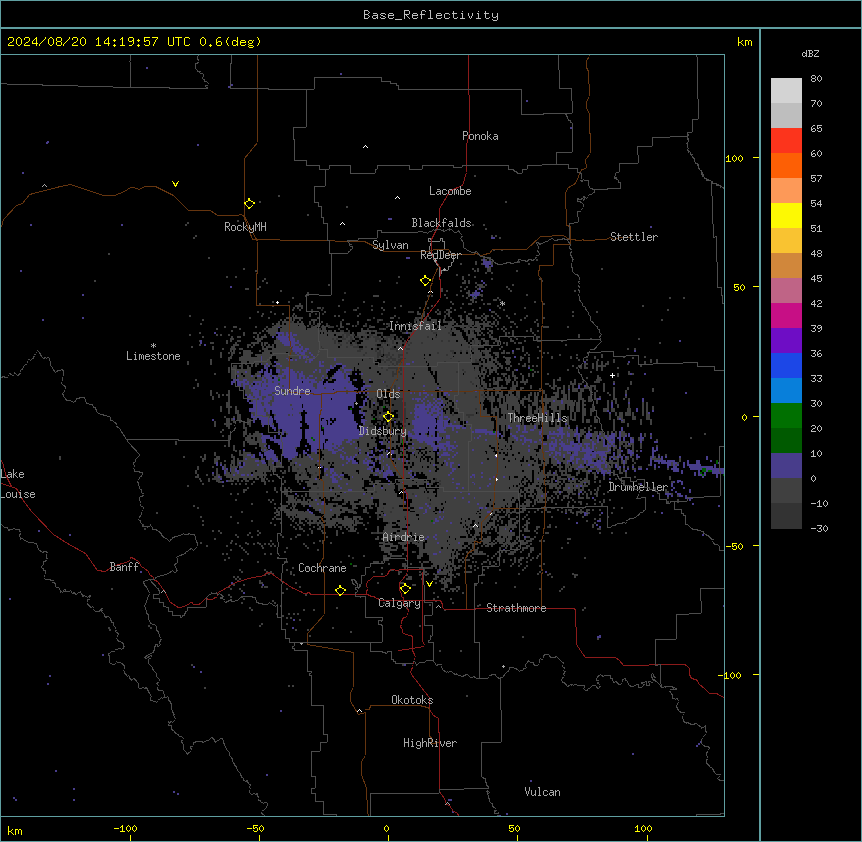Click the Calgary map label
The image size is (862, 842).
pyautogui.click(x=400, y=603)
